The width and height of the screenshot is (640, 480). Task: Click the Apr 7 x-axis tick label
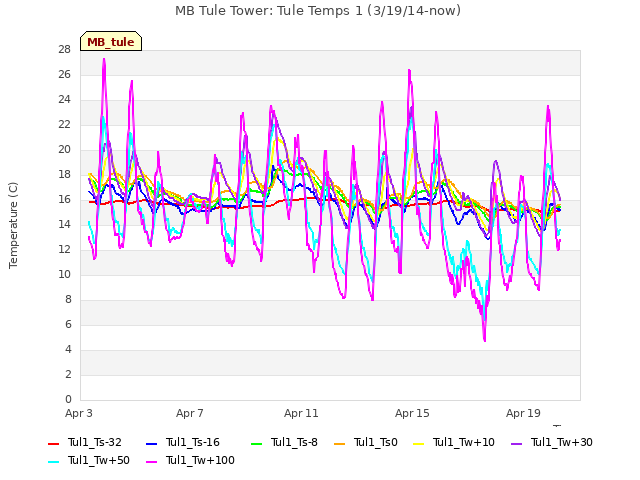pyautogui.click(x=190, y=413)
